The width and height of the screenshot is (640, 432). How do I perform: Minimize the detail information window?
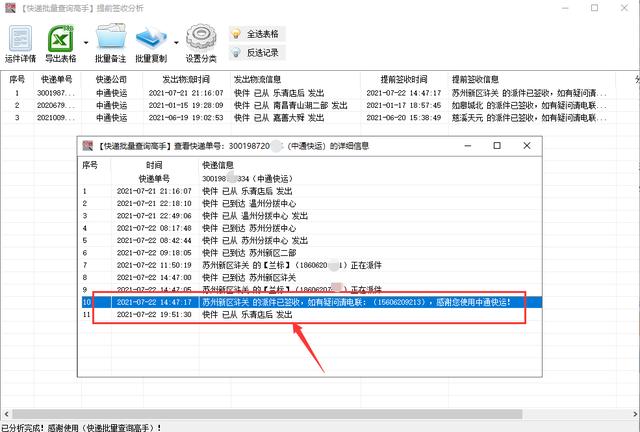(468, 146)
